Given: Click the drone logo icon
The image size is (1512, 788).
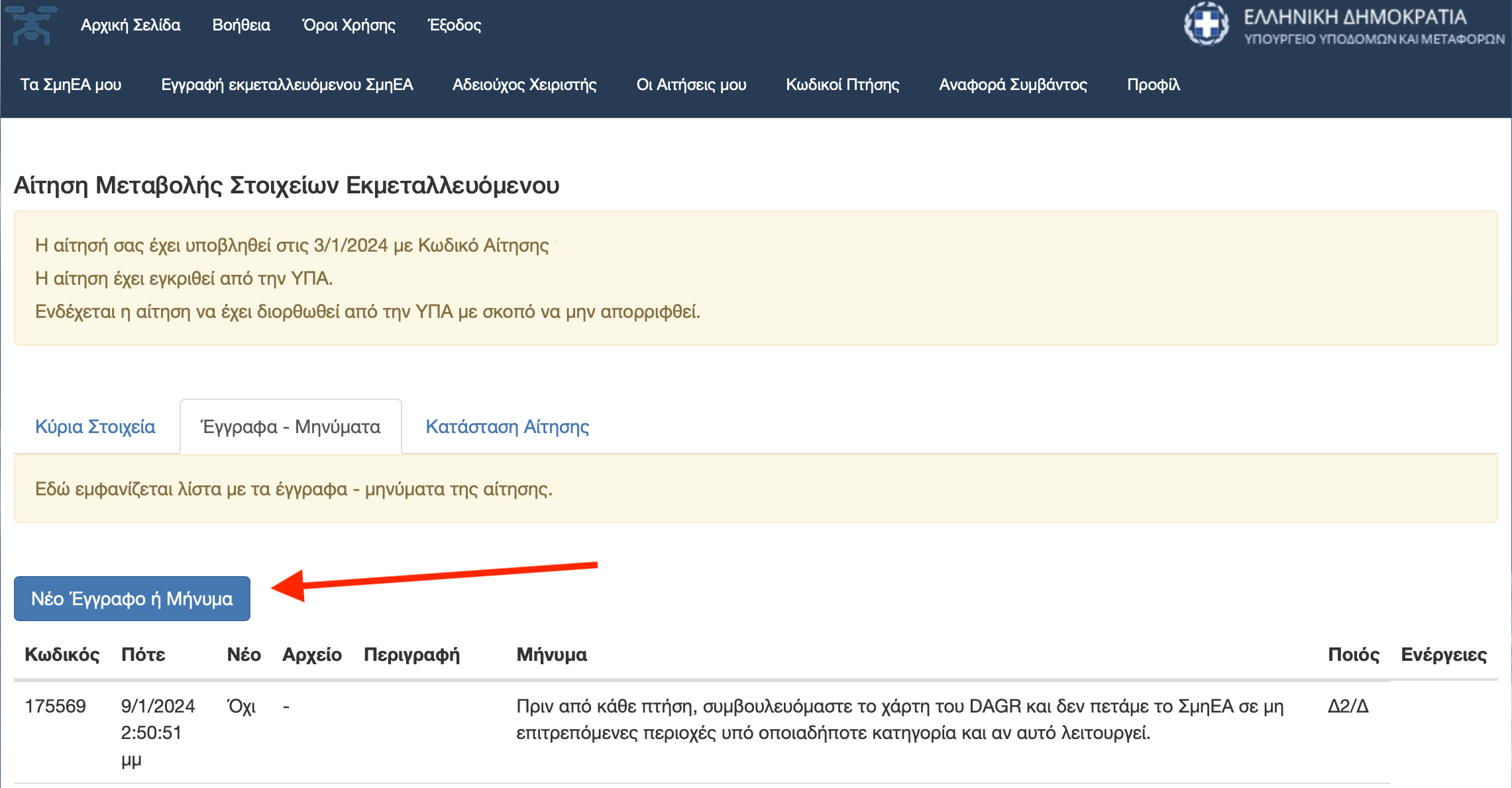Looking at the screenshot, I should [31, 25].
